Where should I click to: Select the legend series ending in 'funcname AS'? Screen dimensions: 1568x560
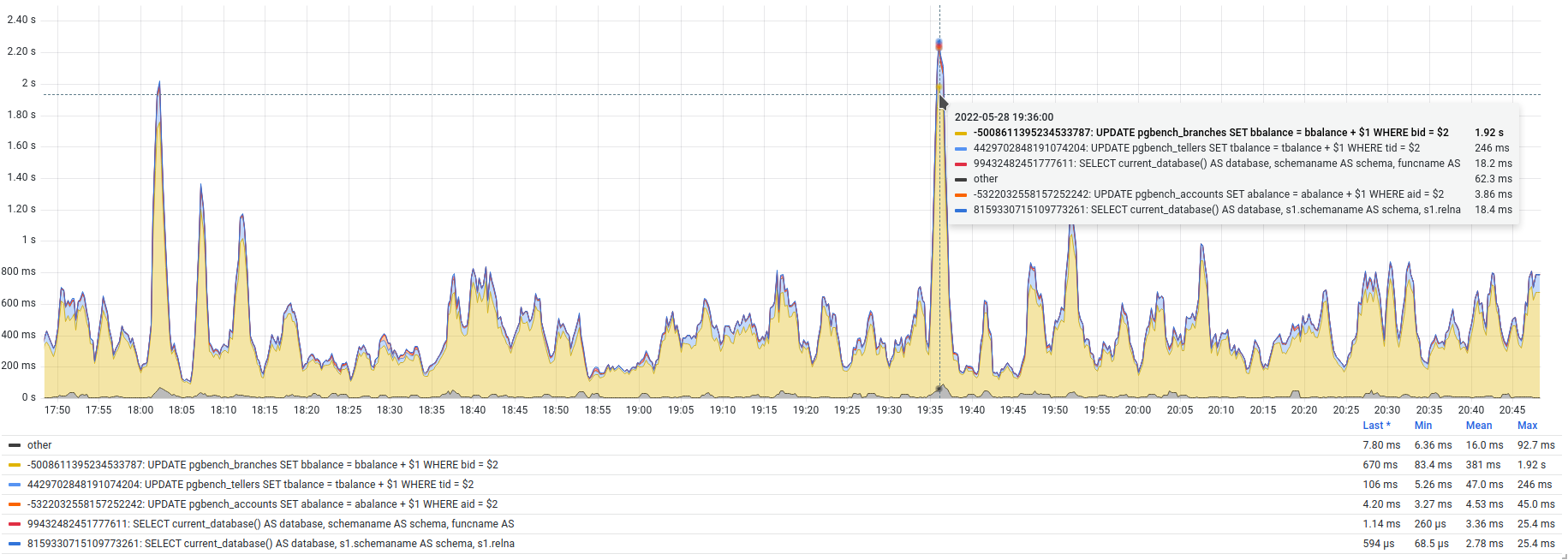coord(271,524)
